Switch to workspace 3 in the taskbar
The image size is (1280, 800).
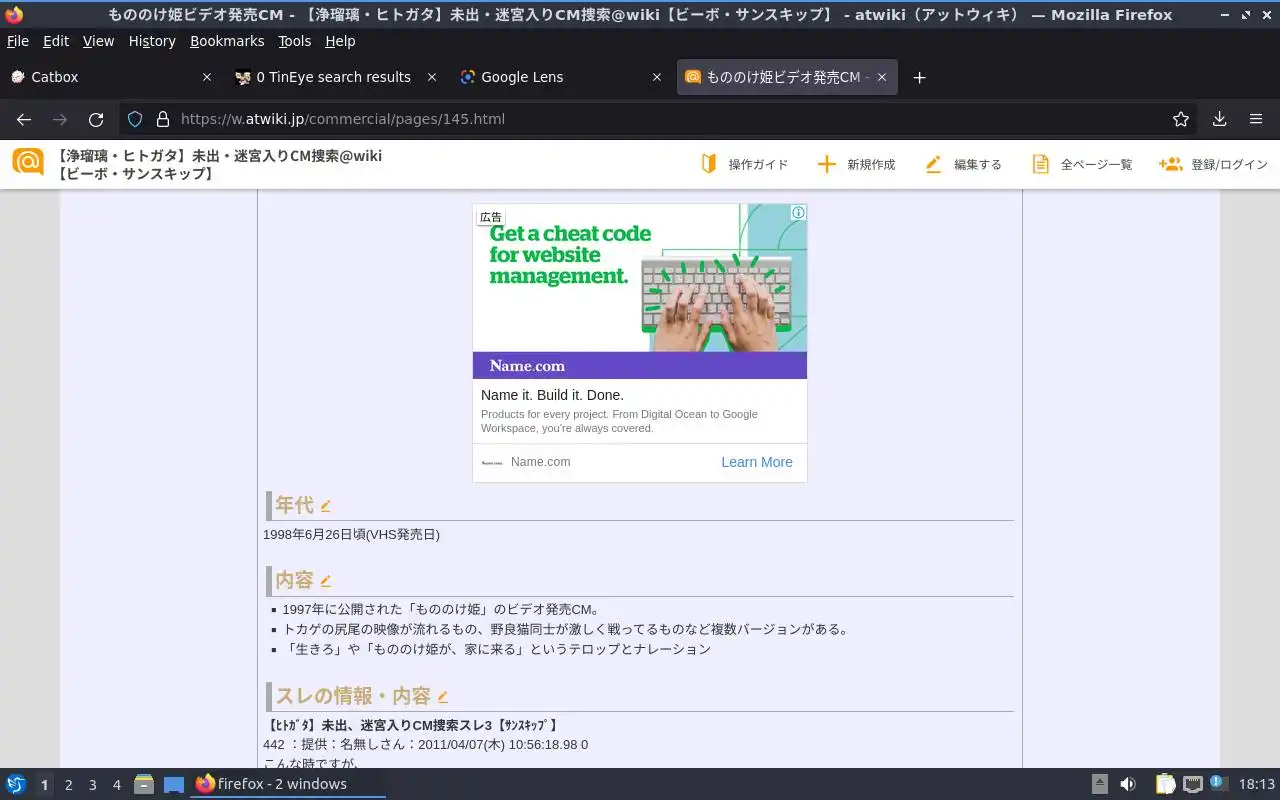click(x=93, y=785)
